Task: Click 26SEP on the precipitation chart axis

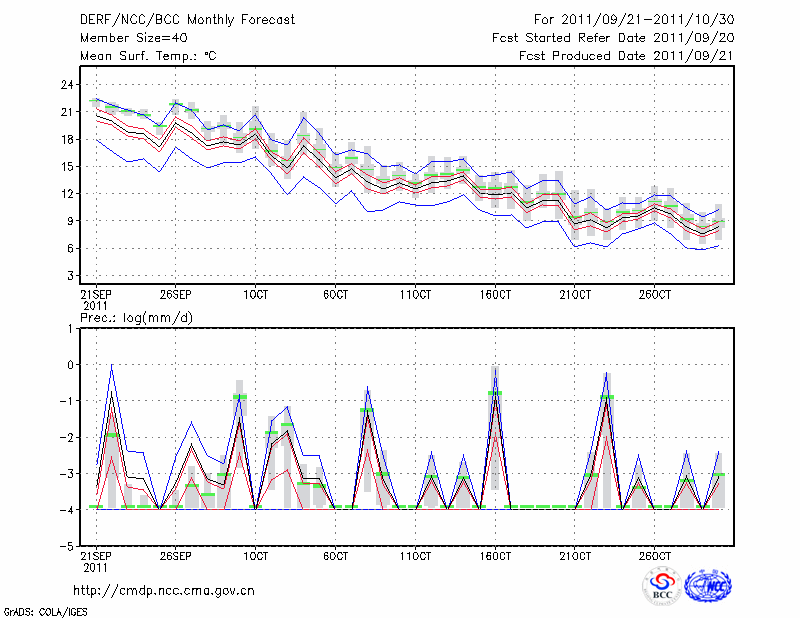Action: pos(175,555)
